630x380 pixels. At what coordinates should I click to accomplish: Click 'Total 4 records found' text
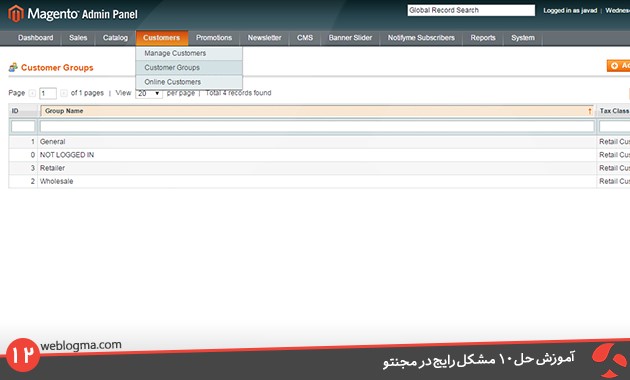coord(238,93)
